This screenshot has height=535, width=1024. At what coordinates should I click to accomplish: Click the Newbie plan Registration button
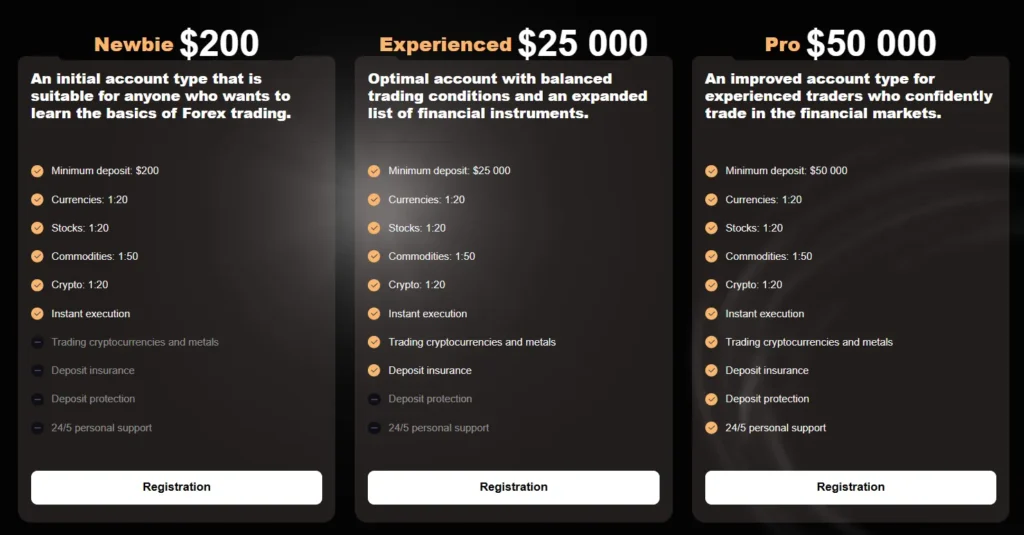[x=176, y=487]
